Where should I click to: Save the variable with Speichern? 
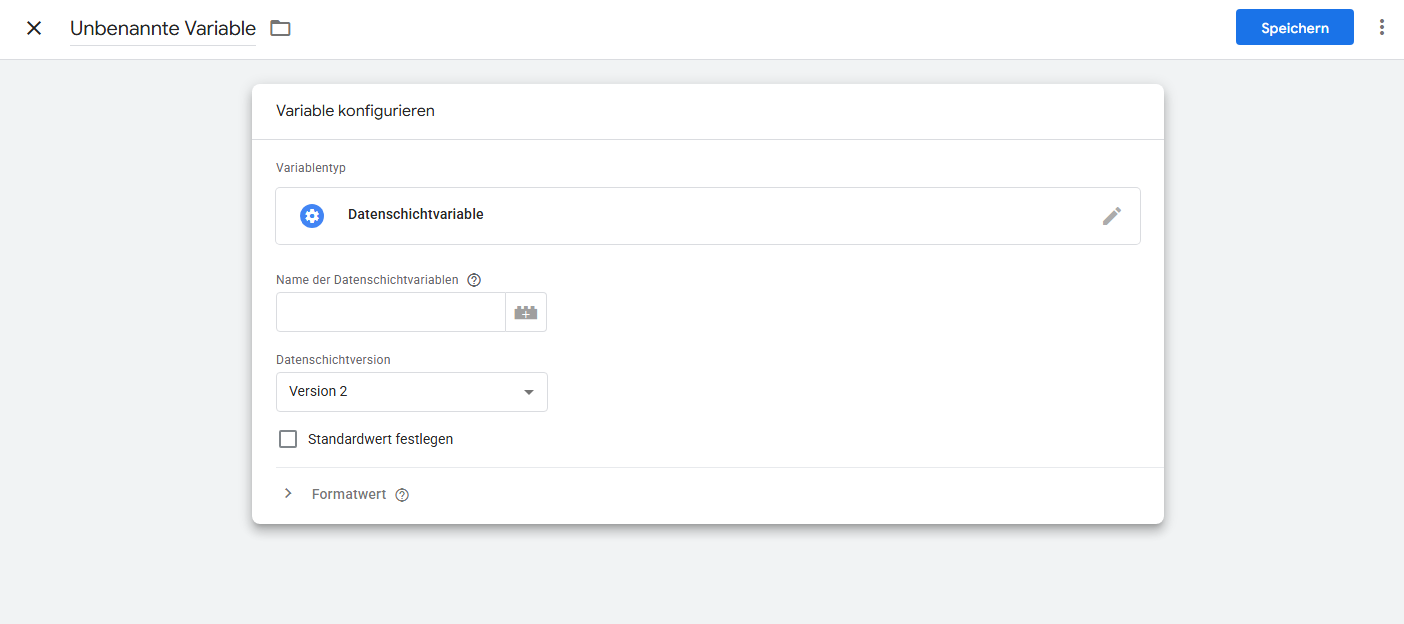[1294, 28]
